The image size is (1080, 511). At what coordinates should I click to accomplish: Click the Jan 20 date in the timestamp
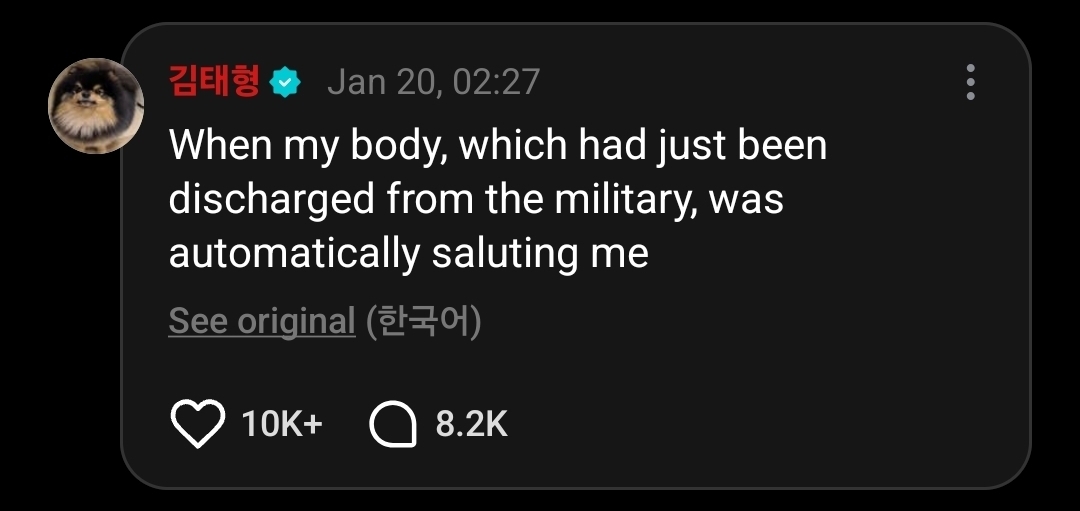tap(382, 82)
